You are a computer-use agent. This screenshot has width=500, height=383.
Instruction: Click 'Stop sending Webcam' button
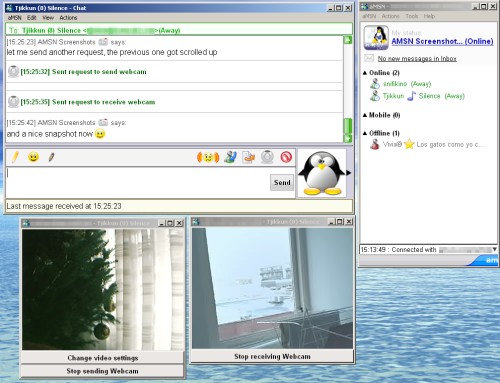(x=102, y=371)
